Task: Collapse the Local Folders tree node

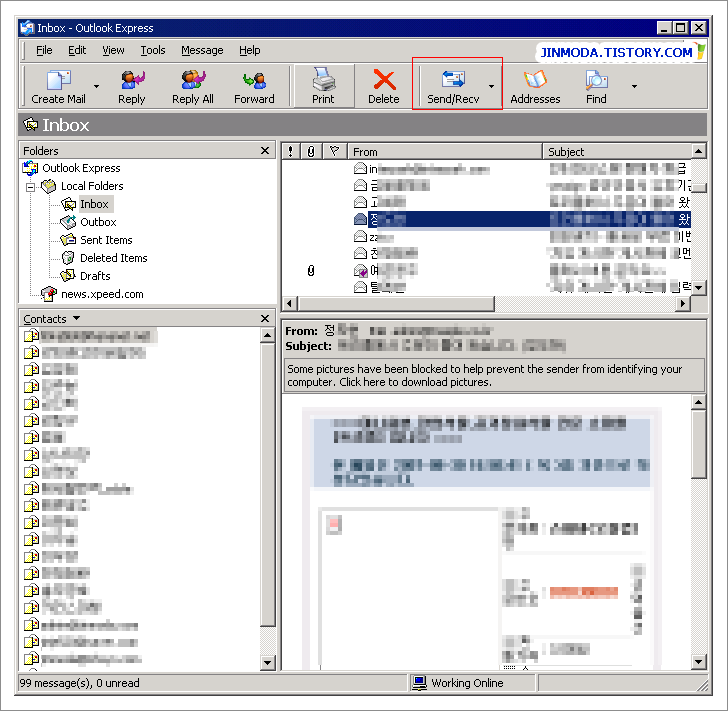Action: pyautogui.click(x=31, y=187)
